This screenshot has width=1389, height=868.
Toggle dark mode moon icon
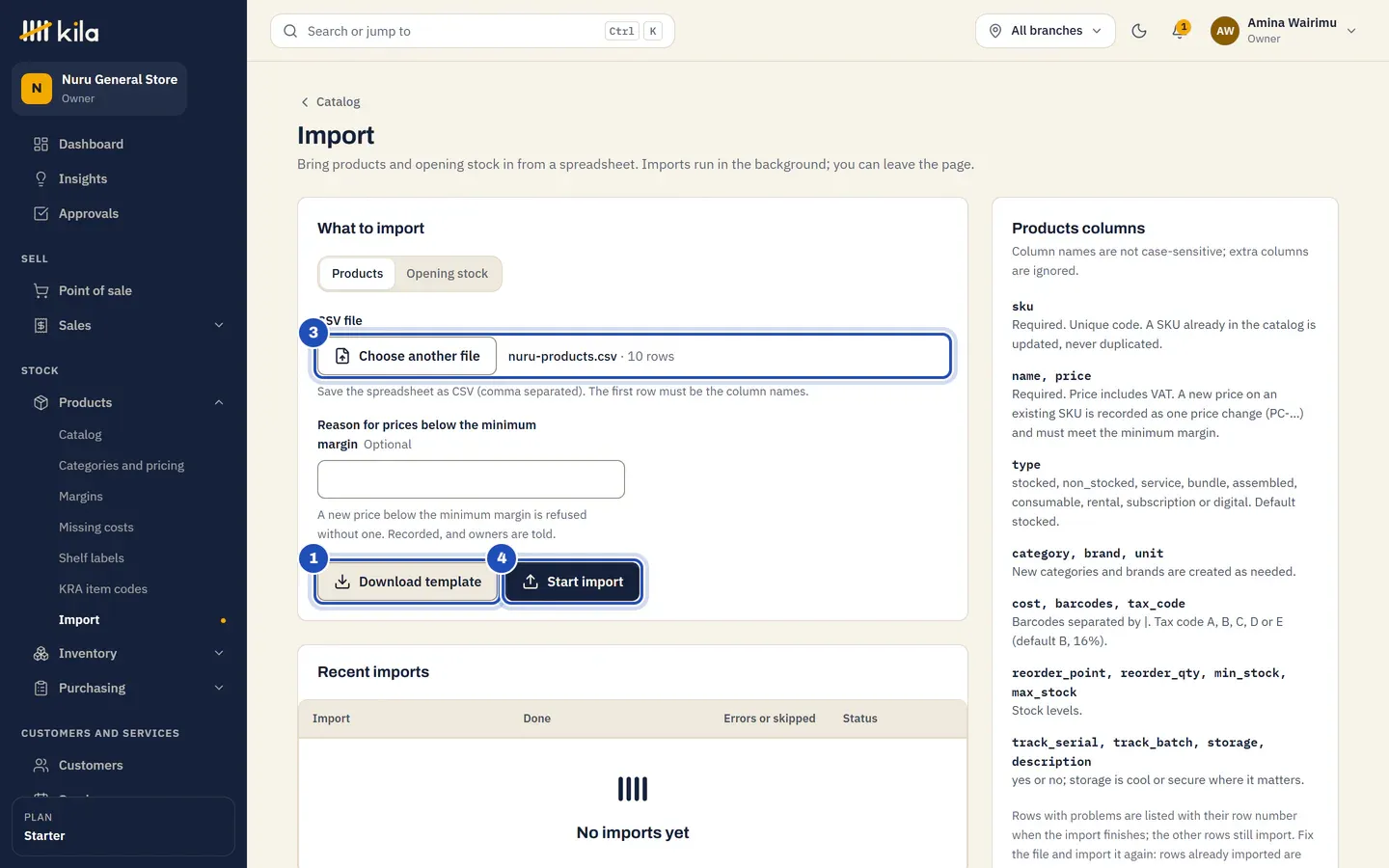pyautogui.click(x=1139, y=31)
